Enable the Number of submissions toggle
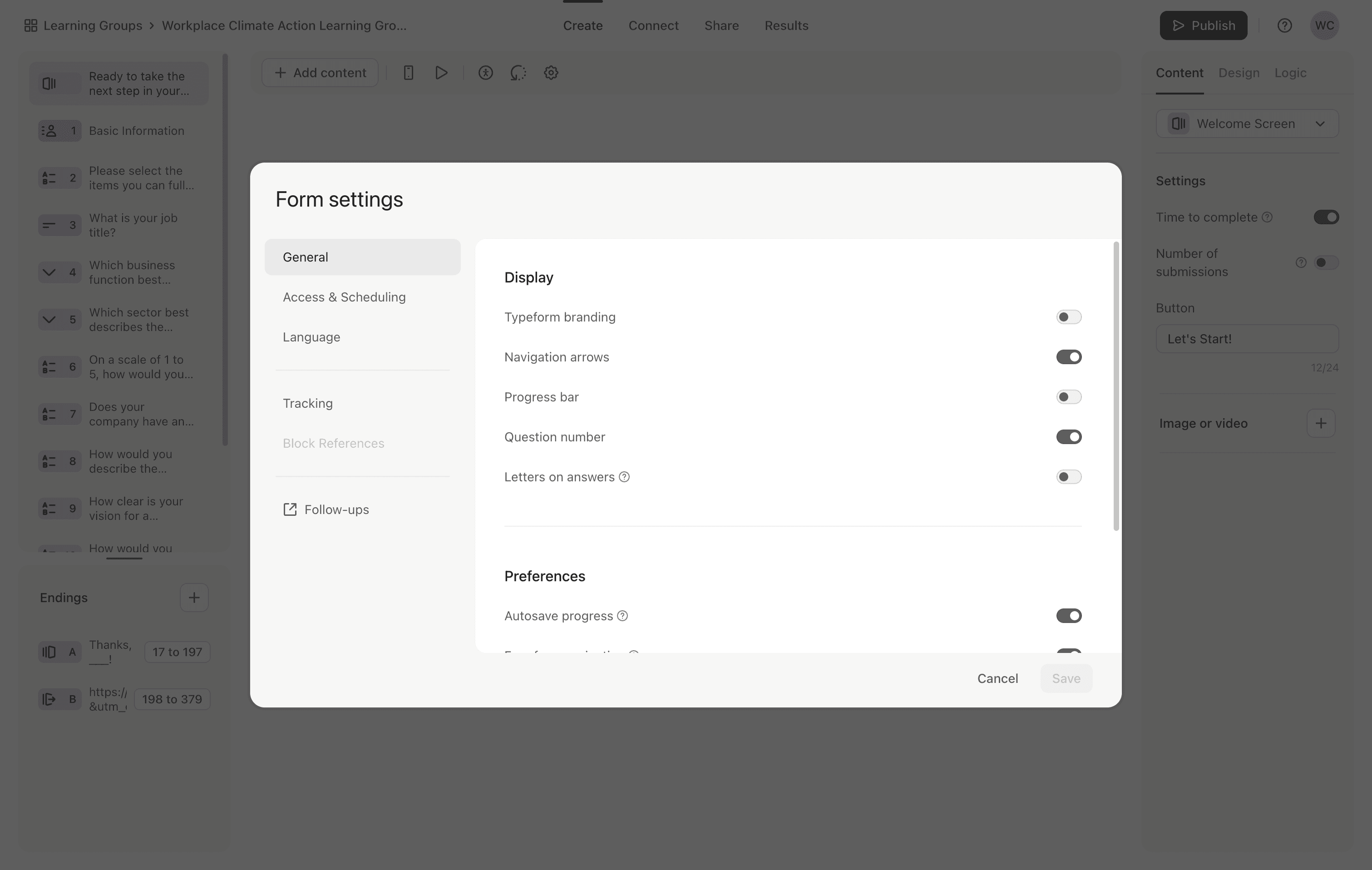The width and height of the screenshot is (1372, 870). tap(1326, 262)
